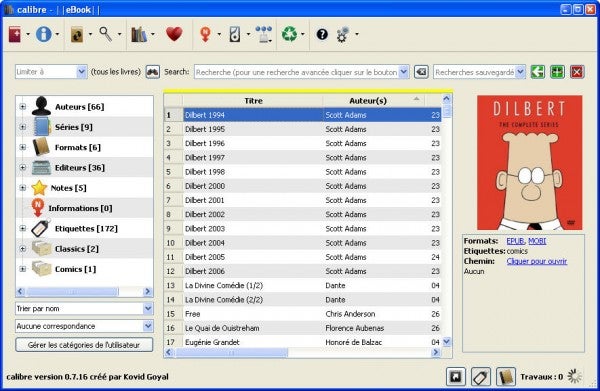Expand the Editeurs [36] category
The image size is (600, 391).
coord(23,168)
